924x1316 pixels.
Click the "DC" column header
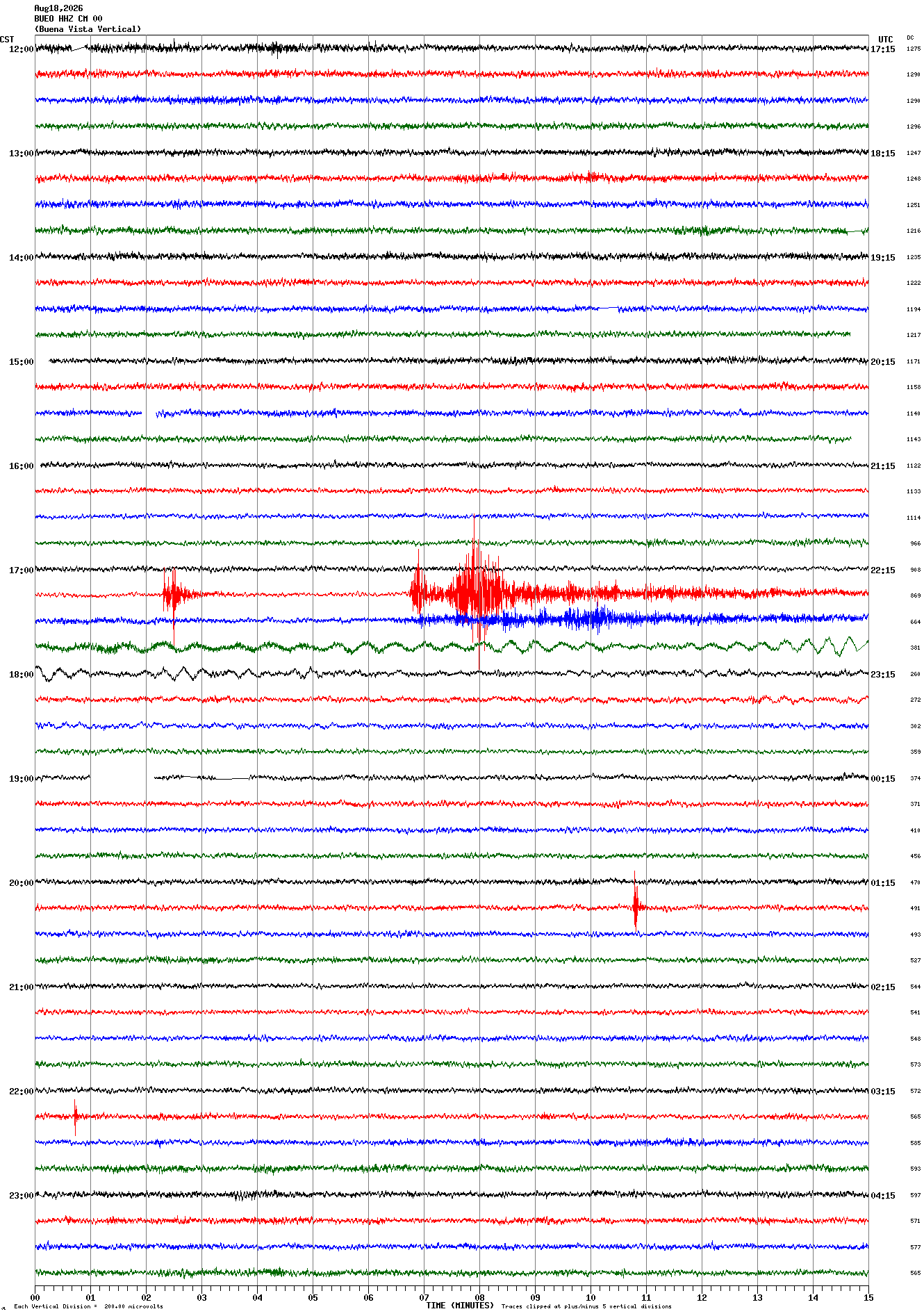coord(910,38)
